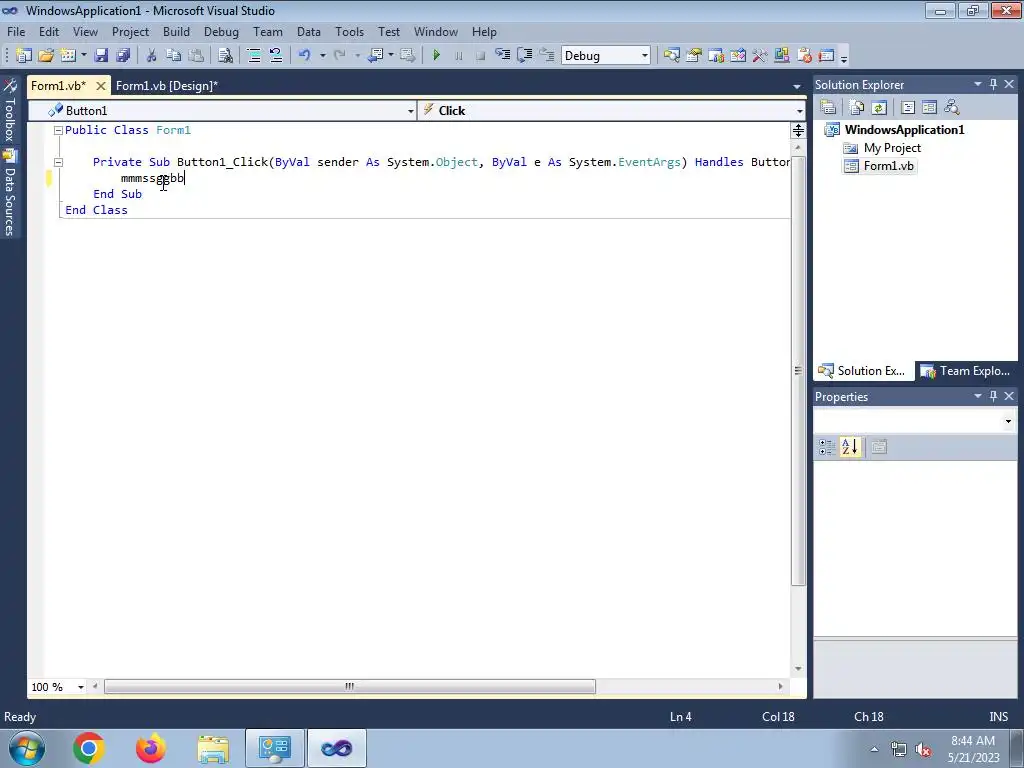Open the Button1 class name dropdown
This screenshot has width=1024, height=768.
pyautogui.click(x=411, y=111)
